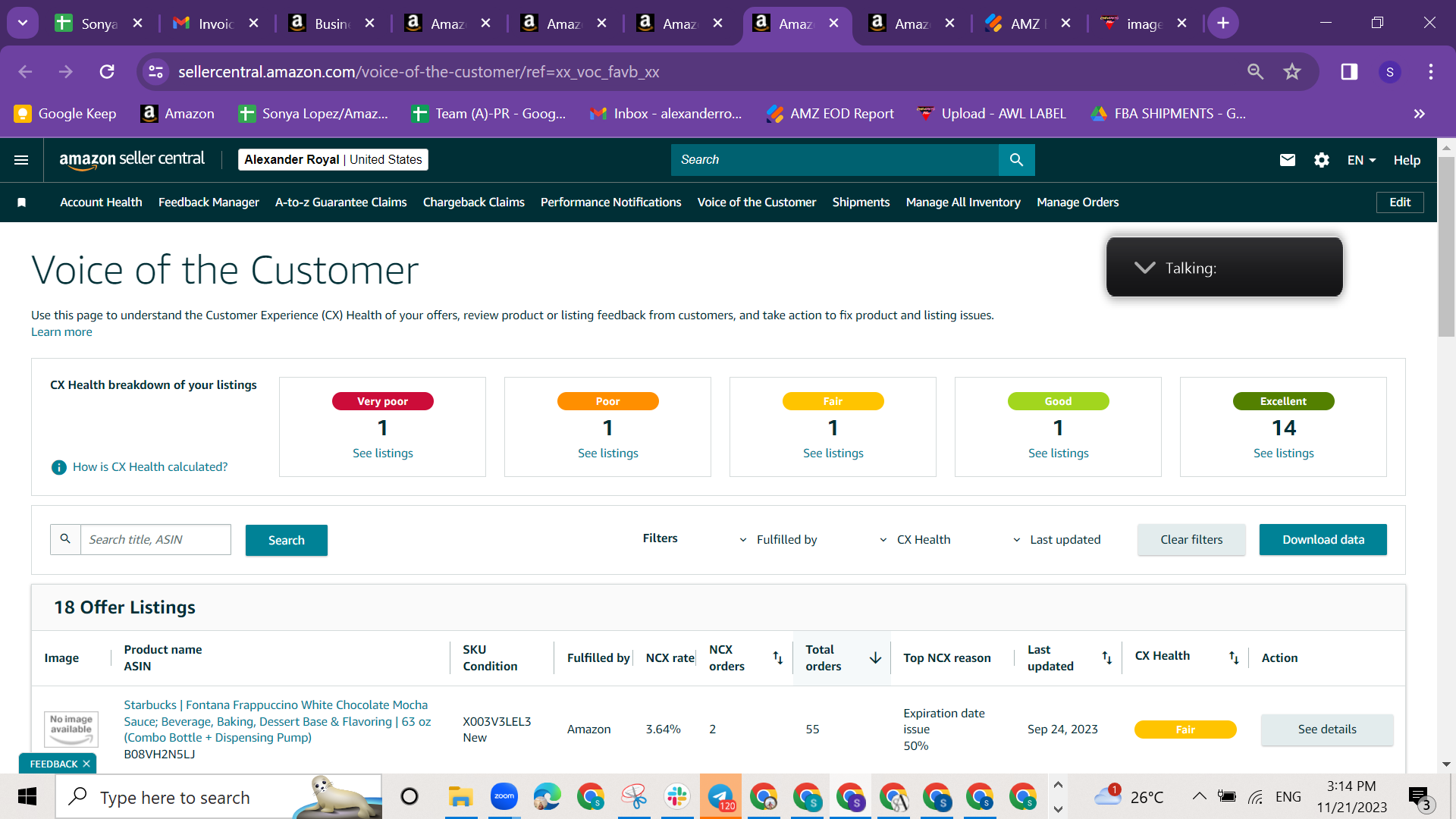Launch Zoom from the taskbar
This screenshot has width=1456, height=819.
[x=504, y=797]
